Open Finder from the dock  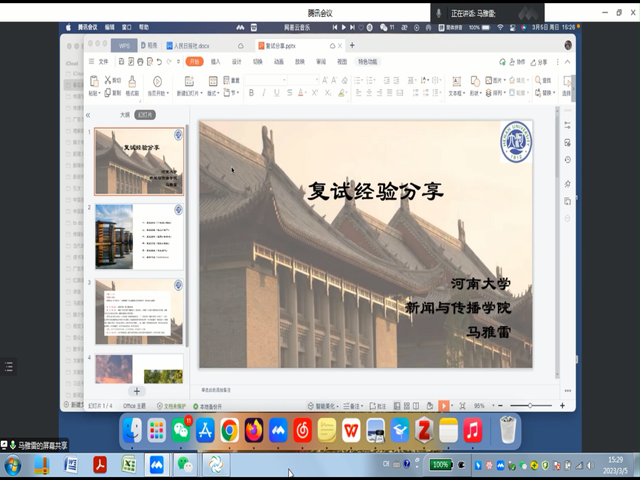(132, 430)
